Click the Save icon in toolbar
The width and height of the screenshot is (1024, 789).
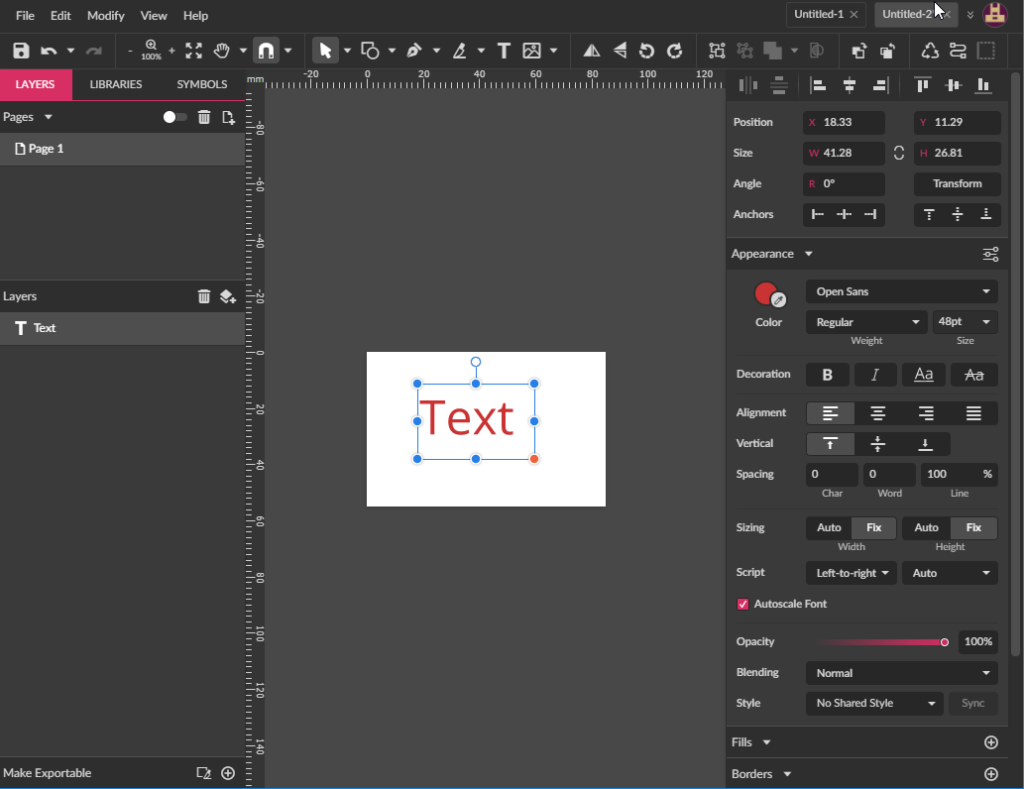(x=21, y=51)
